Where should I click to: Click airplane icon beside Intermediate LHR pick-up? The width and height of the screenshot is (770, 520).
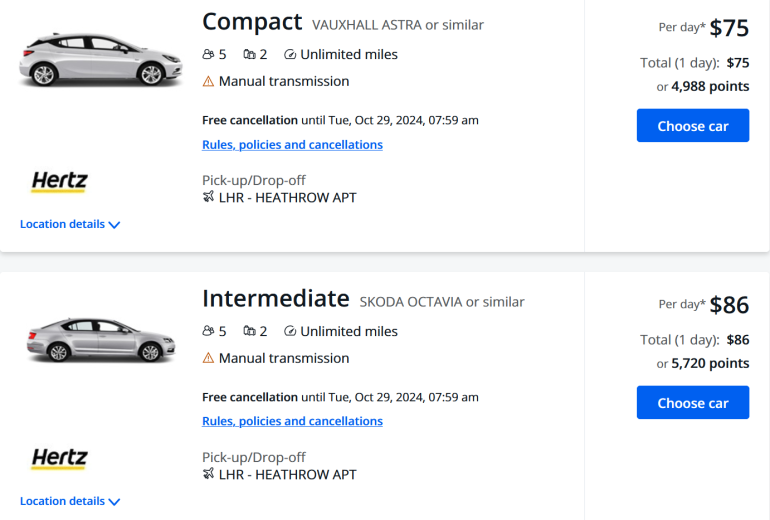(x=208, y=475)
